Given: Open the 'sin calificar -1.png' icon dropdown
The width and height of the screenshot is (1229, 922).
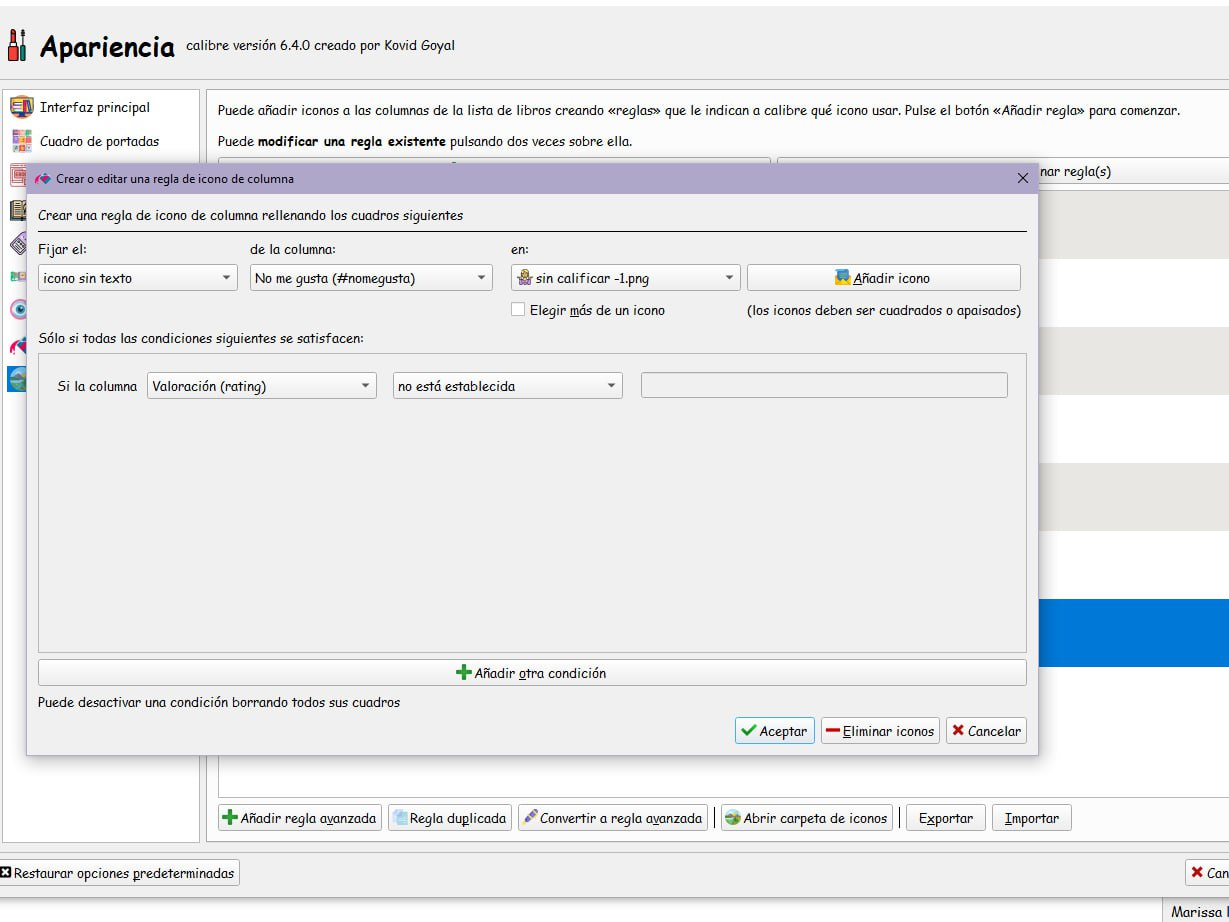Looking at the screenshot, I should 625,278.
